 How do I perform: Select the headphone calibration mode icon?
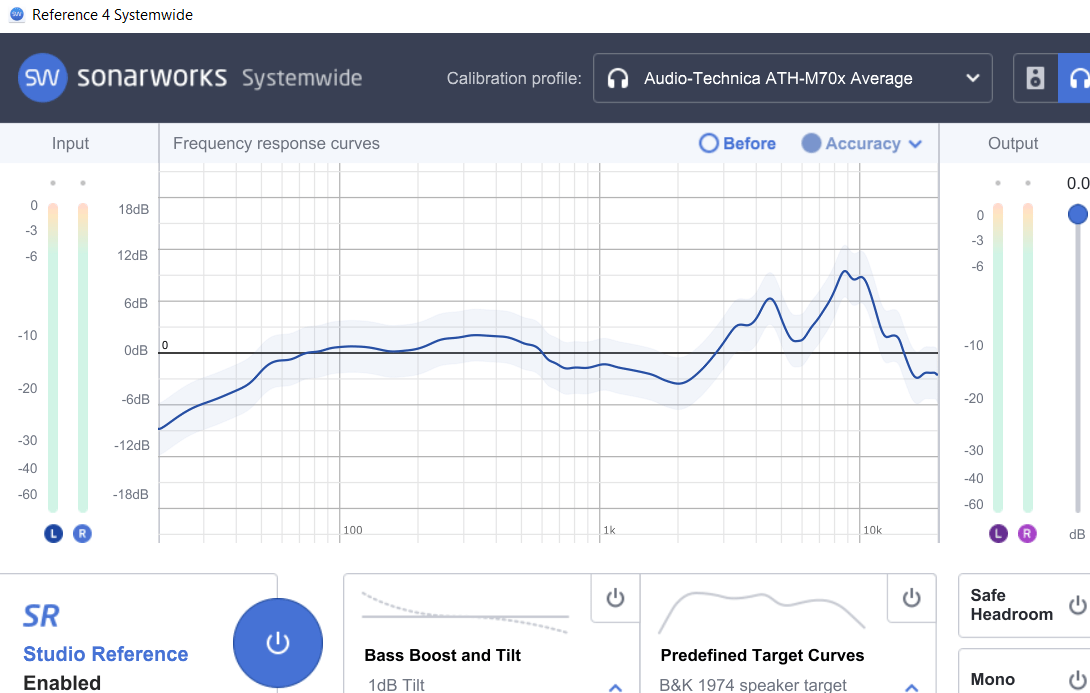(x=1075, y=78)
